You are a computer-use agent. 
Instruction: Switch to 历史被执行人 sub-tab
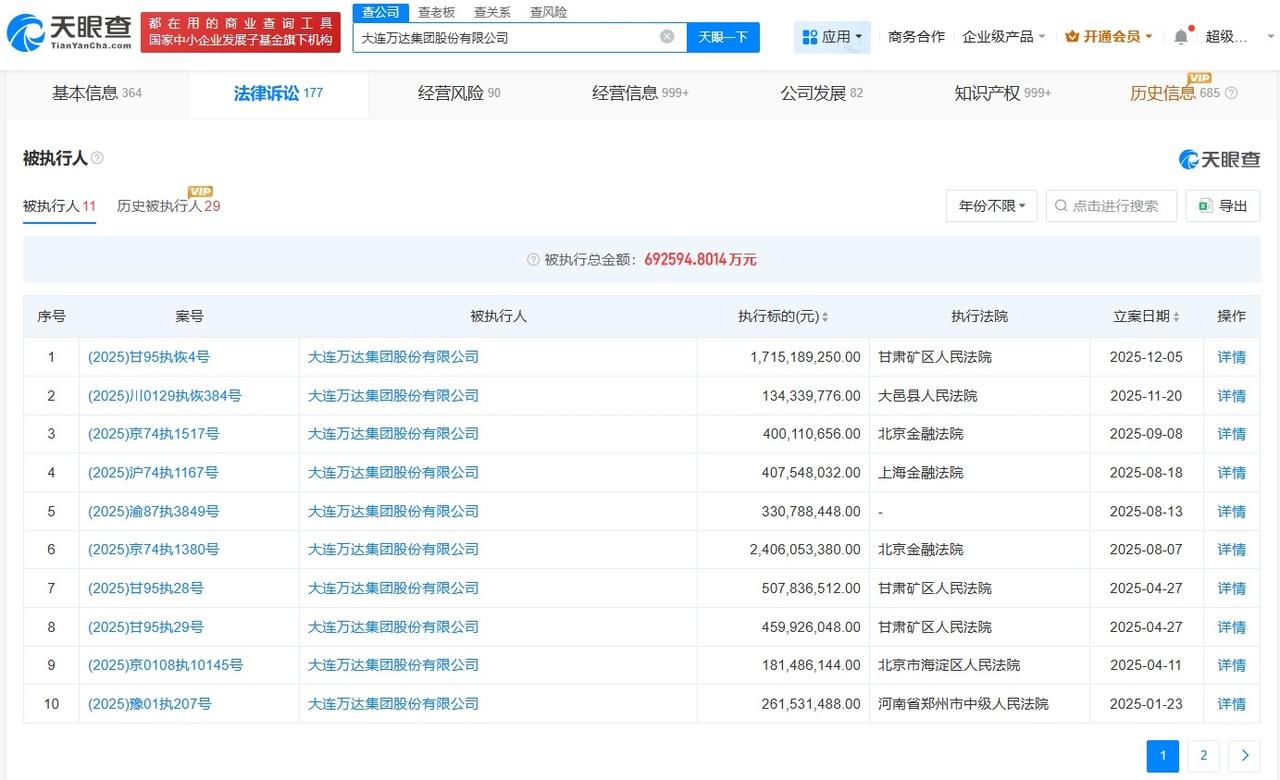click(x=168, y=206)
